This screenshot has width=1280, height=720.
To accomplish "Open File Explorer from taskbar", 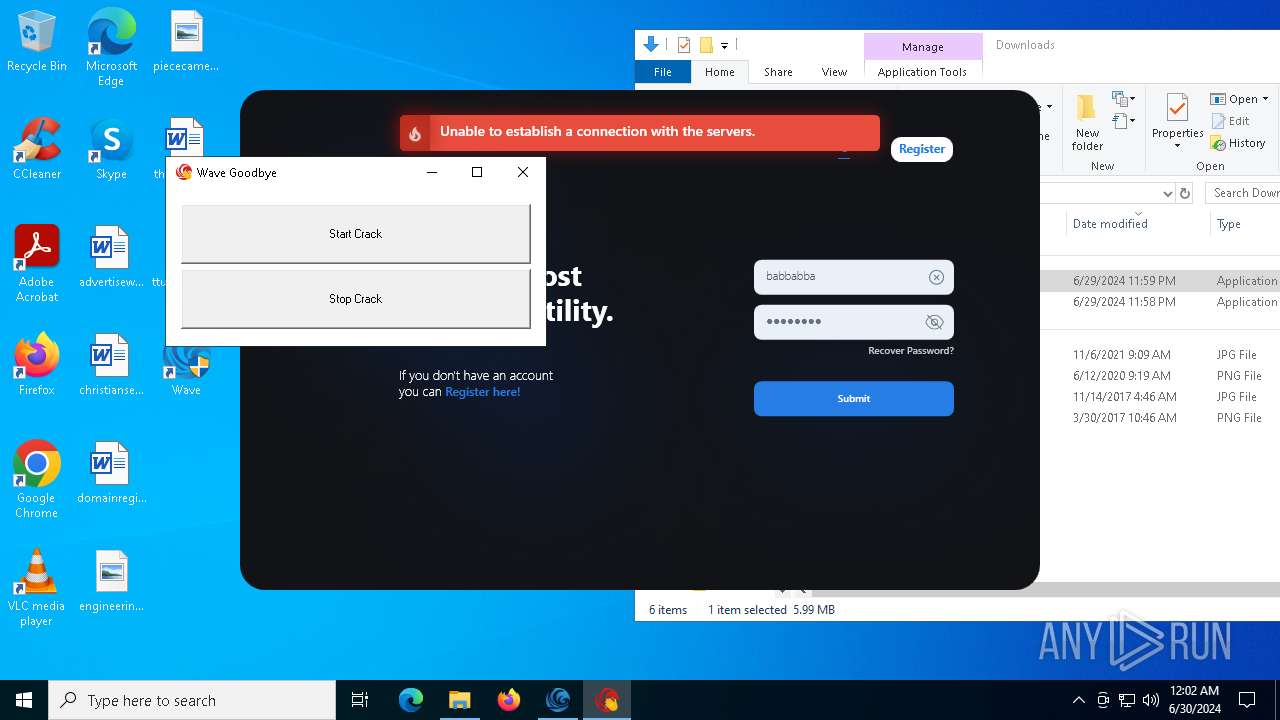I will click(x=459, y=700).
